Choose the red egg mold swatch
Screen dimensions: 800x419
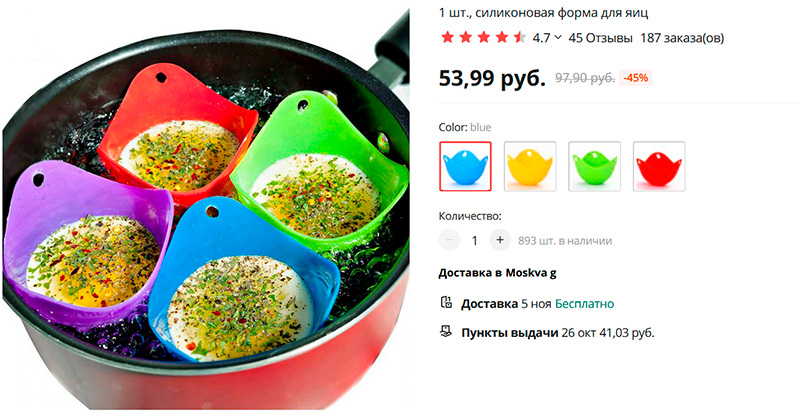click(659, 166)
